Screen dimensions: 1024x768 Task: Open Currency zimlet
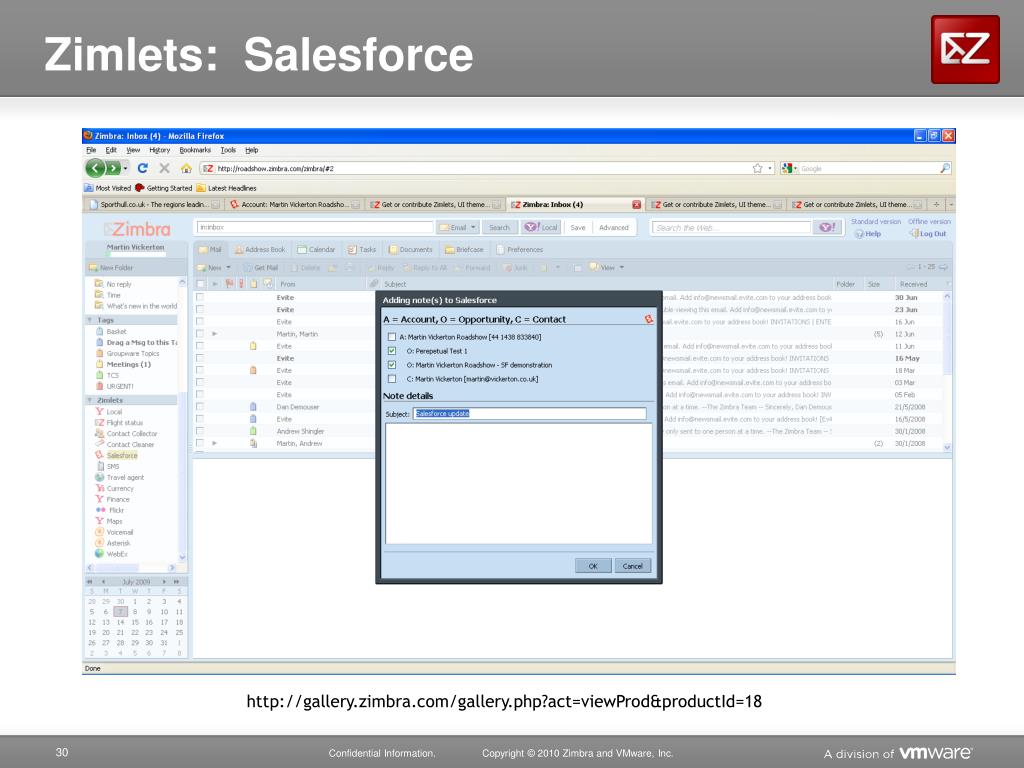(x=120, y=488)
